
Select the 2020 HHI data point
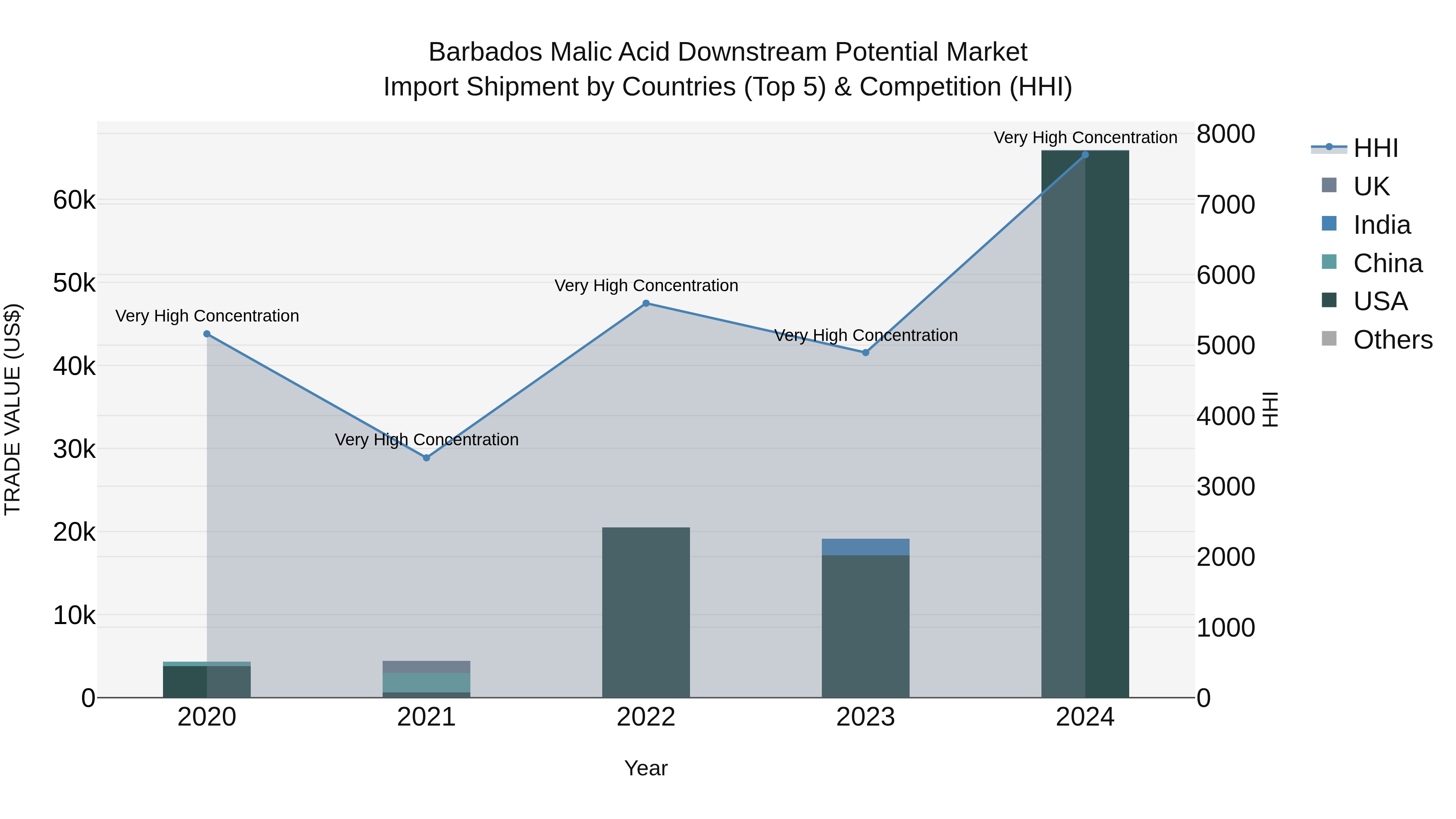[207, 334]
